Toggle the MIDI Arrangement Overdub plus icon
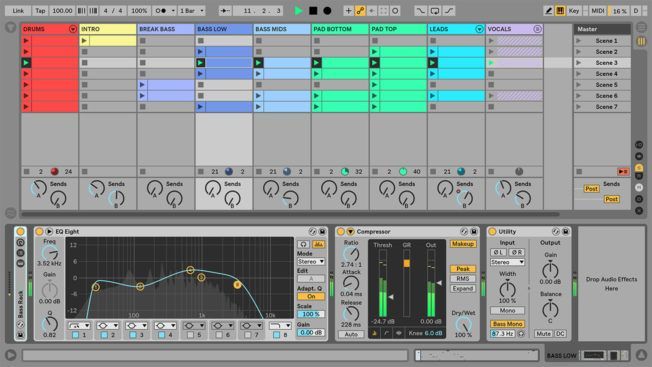This screenshot has width=652, height=367. click(348, 11)
